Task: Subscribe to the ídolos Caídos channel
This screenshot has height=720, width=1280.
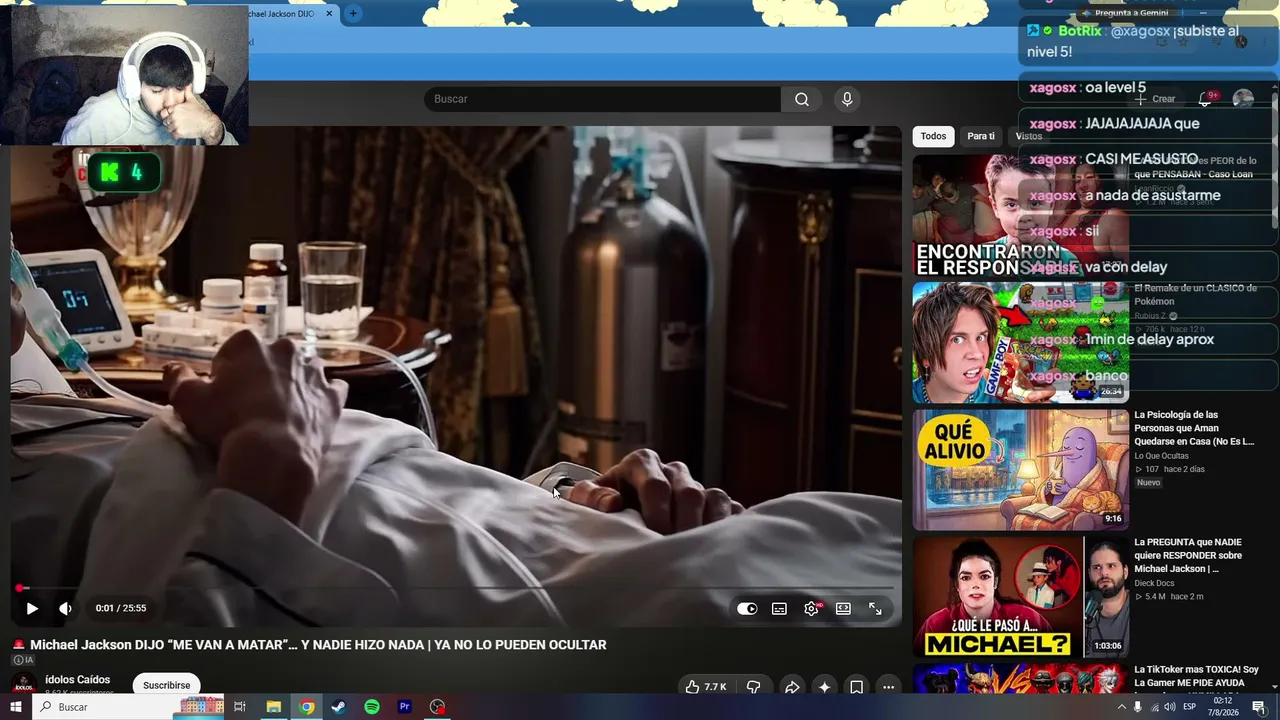Action: pos(166,685)
